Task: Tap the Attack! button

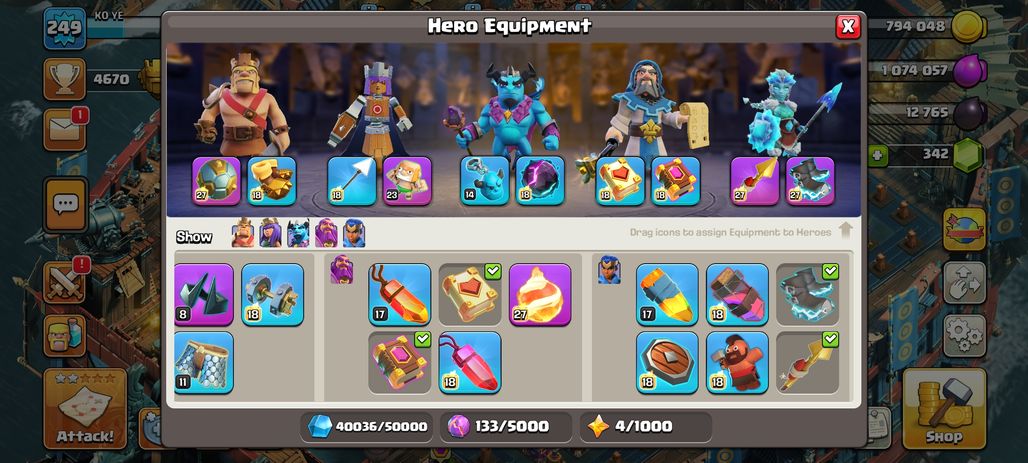Action: coord(85,409)
